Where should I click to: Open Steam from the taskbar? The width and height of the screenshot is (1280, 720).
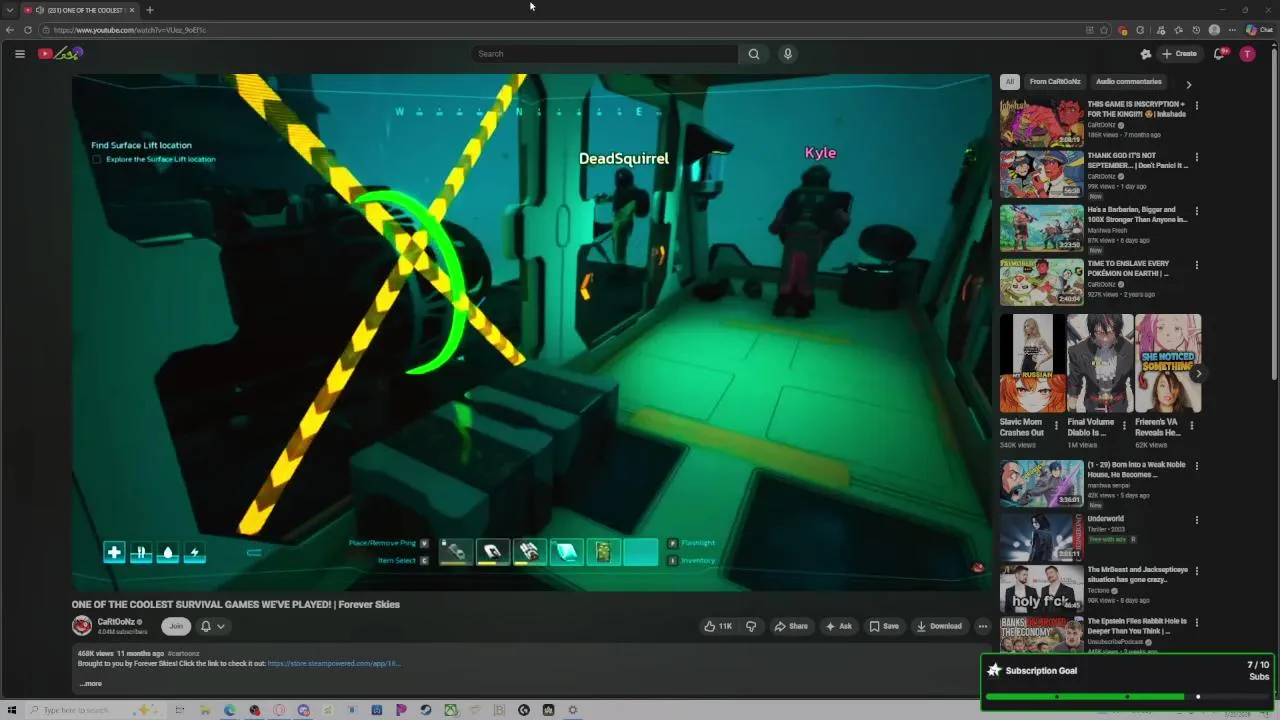(426, 710)
